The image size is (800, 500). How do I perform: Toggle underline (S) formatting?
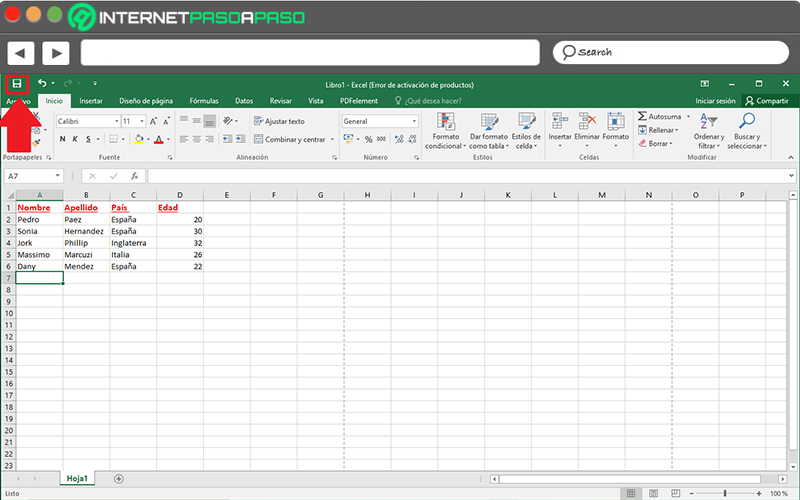88,139
